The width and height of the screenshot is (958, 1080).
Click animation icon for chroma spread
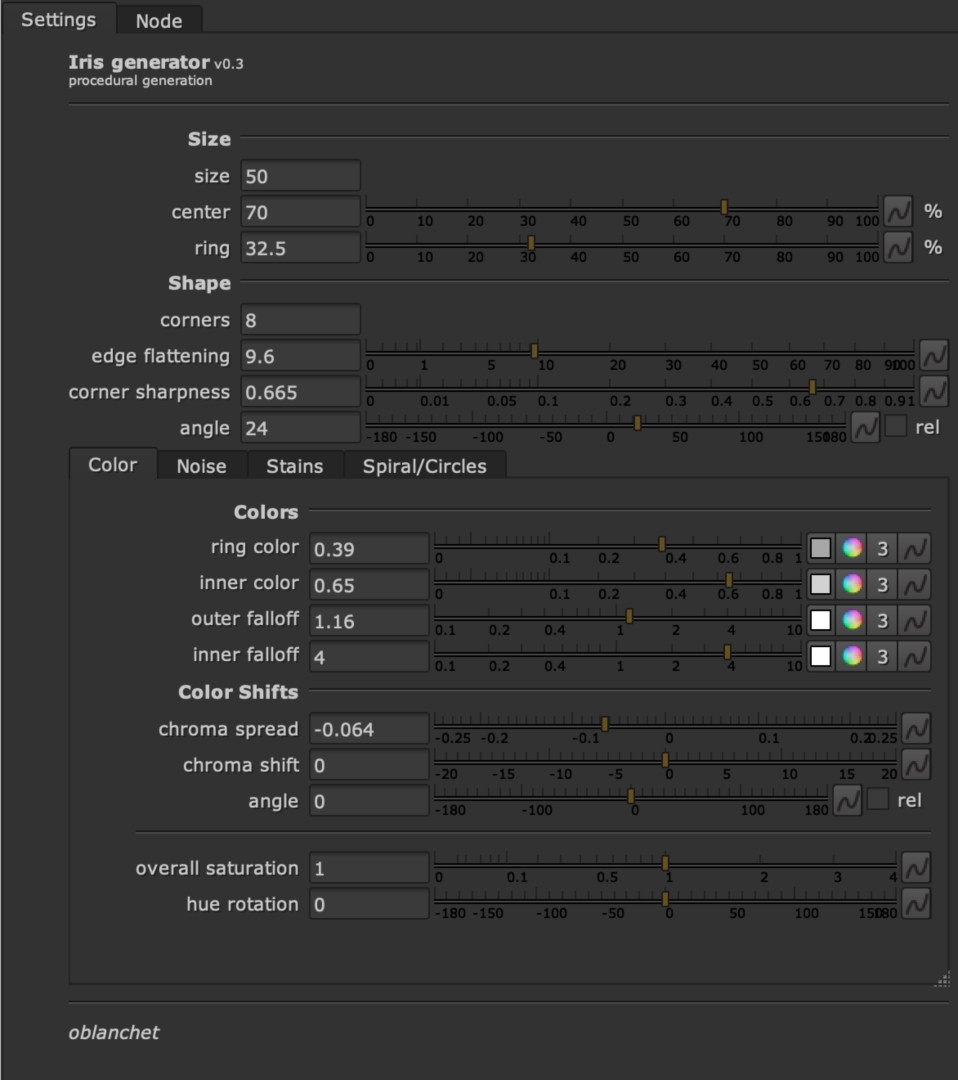click(915, 729)
